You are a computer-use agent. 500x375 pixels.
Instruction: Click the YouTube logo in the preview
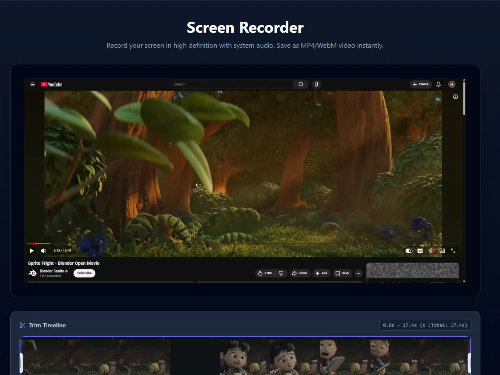pos(51,84)
